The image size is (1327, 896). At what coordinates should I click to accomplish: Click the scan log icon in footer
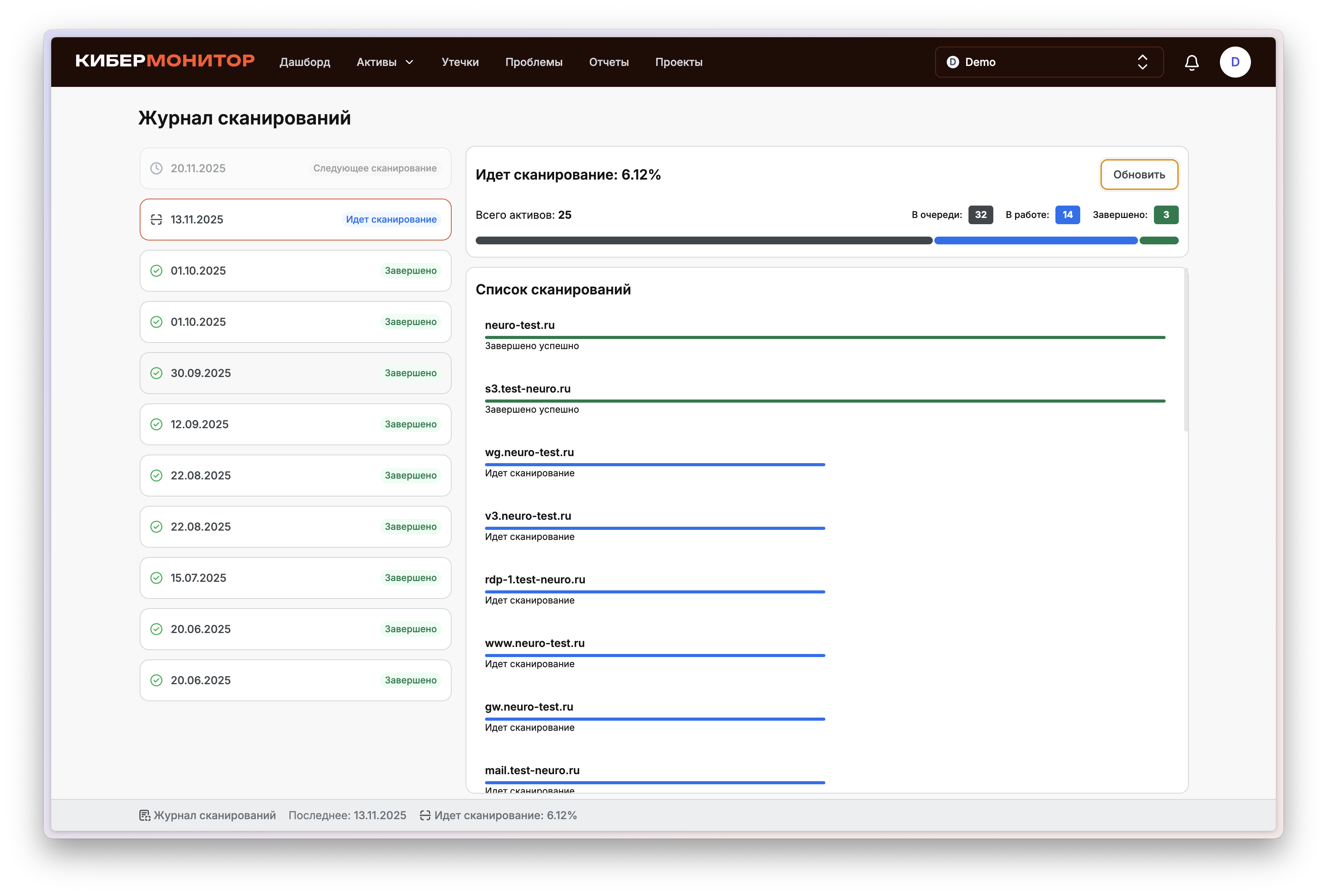tap(144, 816)
